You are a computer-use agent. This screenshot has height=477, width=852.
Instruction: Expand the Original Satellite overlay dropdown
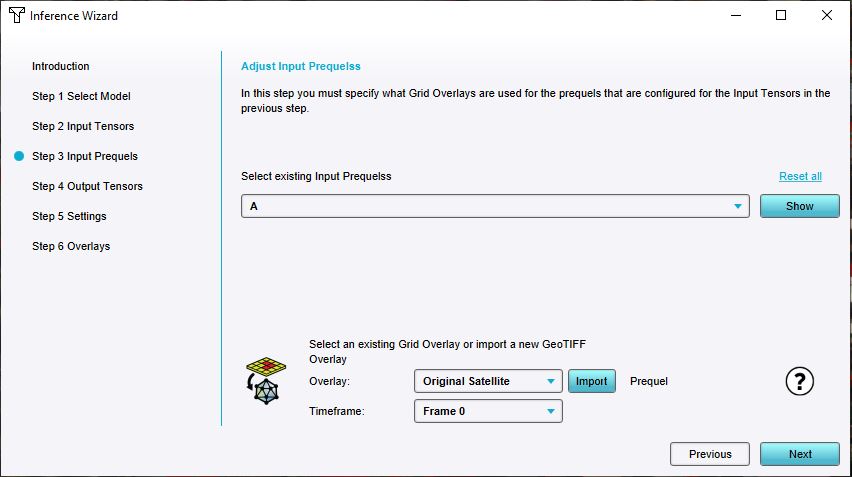pyautogui.click(x=489, y=381)
